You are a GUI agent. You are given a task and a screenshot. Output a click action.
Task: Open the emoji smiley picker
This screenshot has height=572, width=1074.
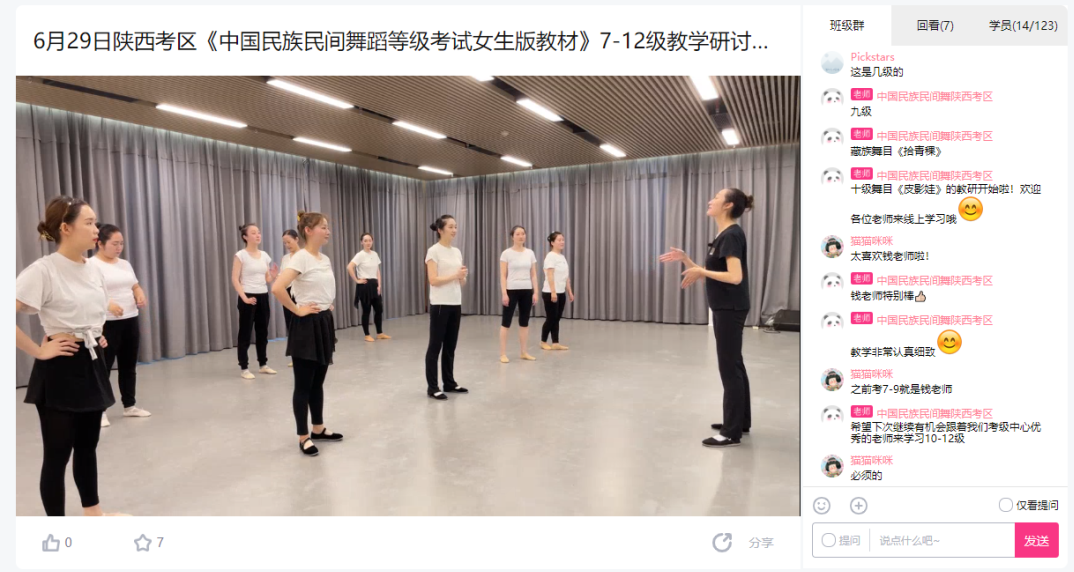821,506
